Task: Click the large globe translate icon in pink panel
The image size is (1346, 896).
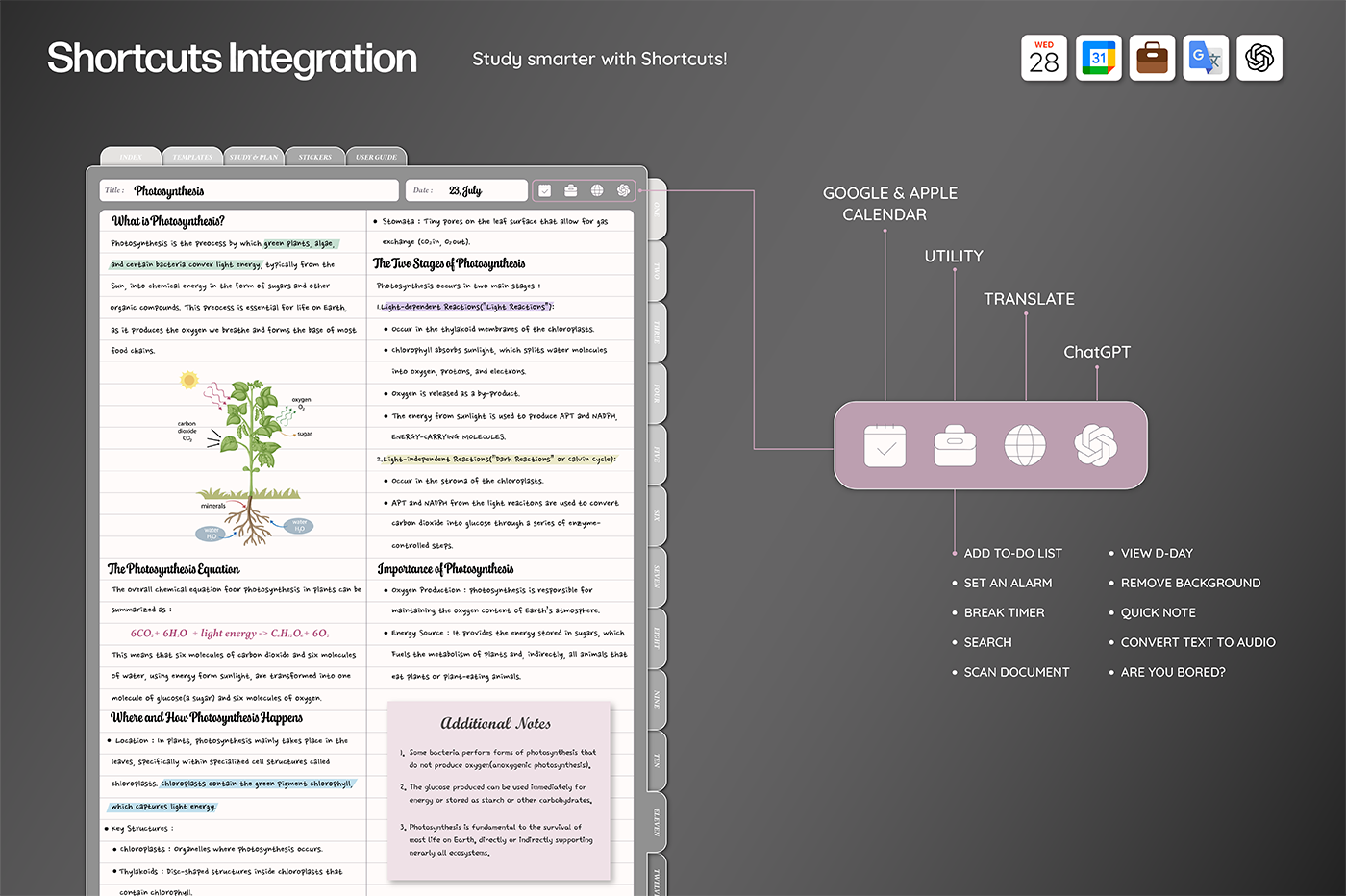Action: coord(1025,446)
